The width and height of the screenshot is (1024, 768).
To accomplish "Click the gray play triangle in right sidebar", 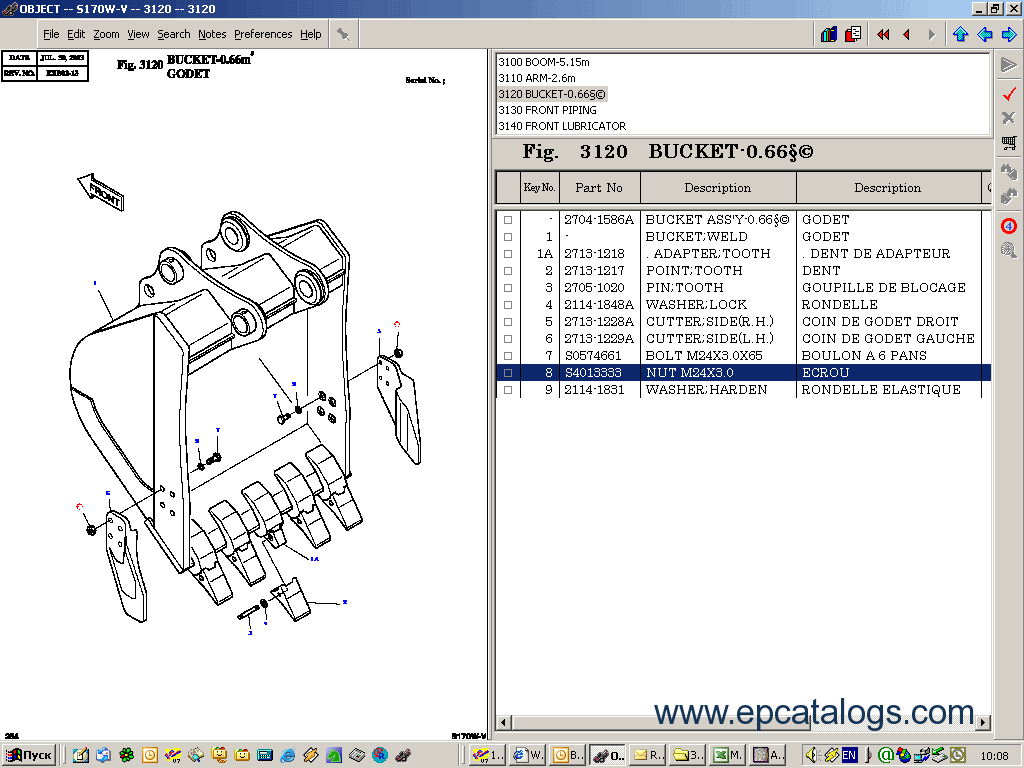I will tap(1009, 65).
